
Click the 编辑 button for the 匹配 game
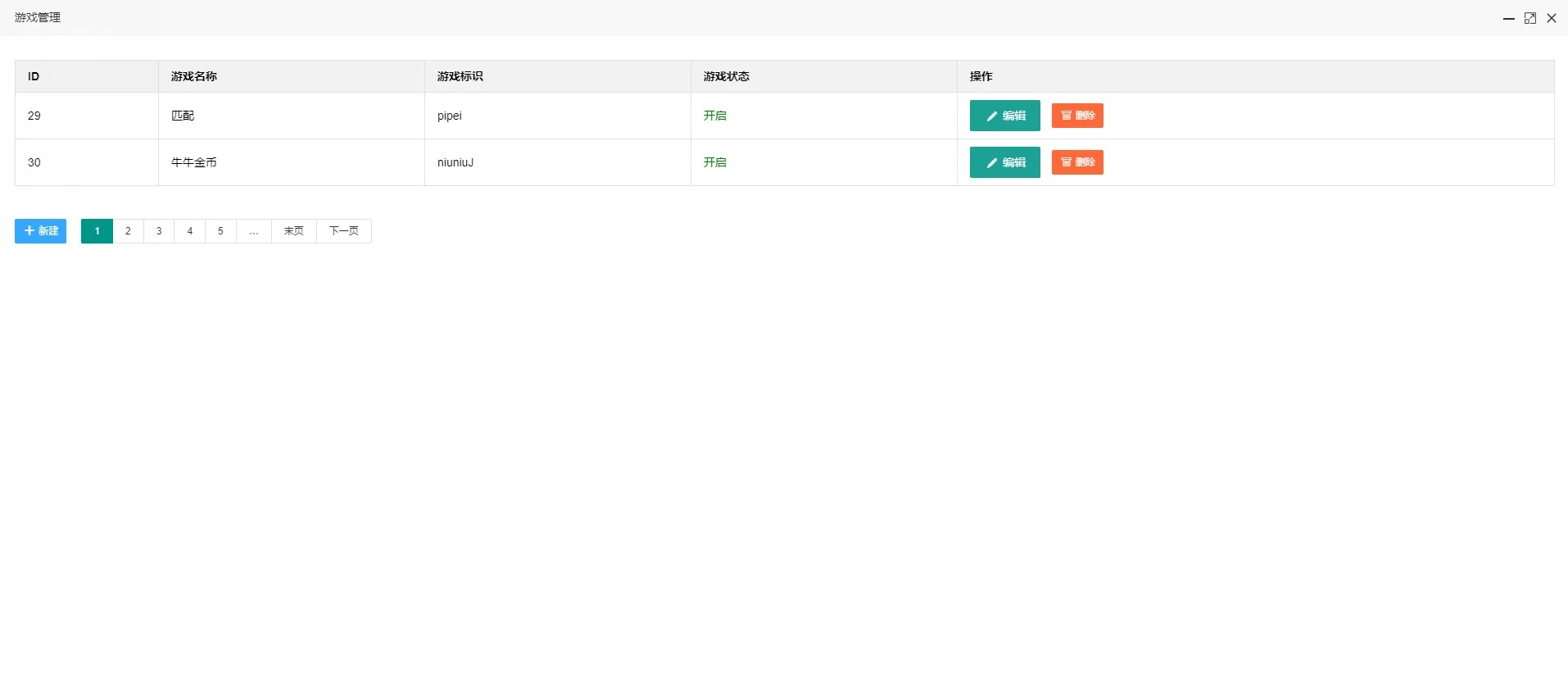pos(1004,116)
